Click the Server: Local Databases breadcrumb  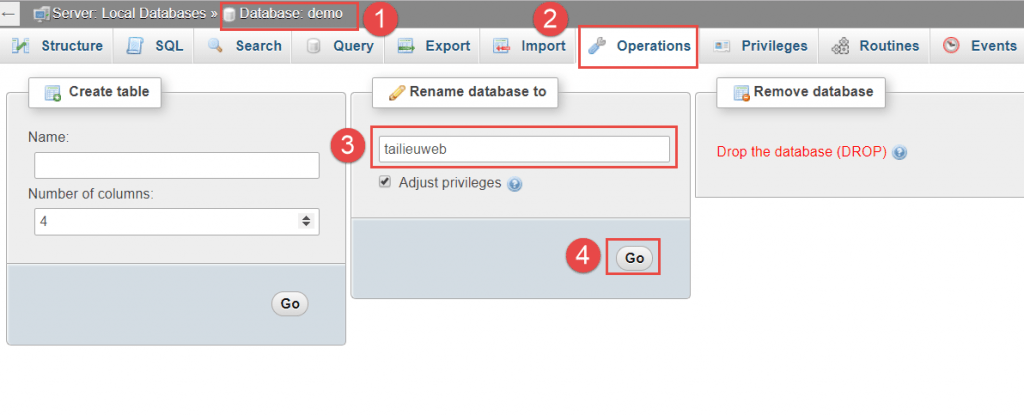coord(125,15)
